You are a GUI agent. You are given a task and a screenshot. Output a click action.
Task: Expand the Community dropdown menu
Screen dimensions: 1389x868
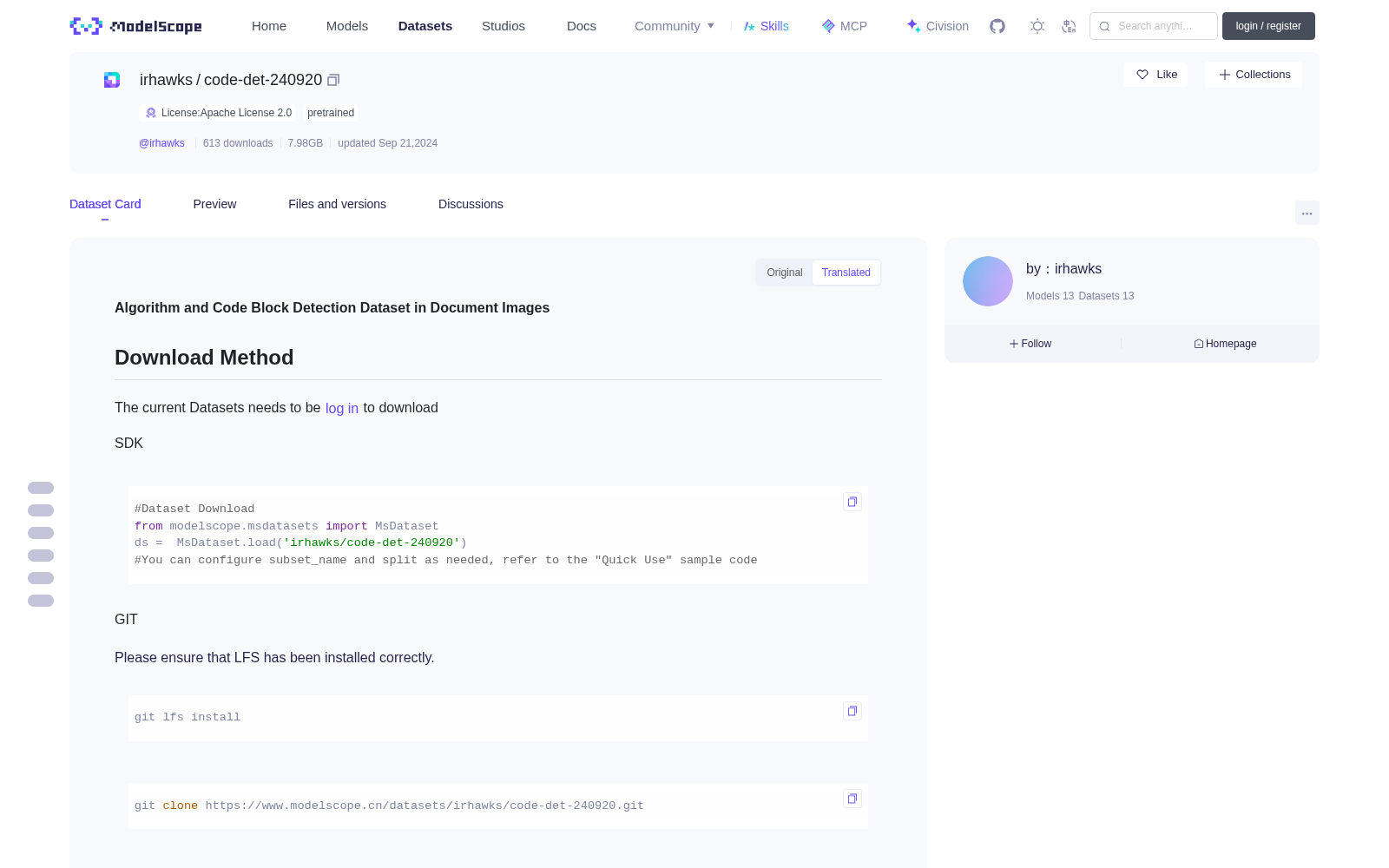(x=675, y=26)
